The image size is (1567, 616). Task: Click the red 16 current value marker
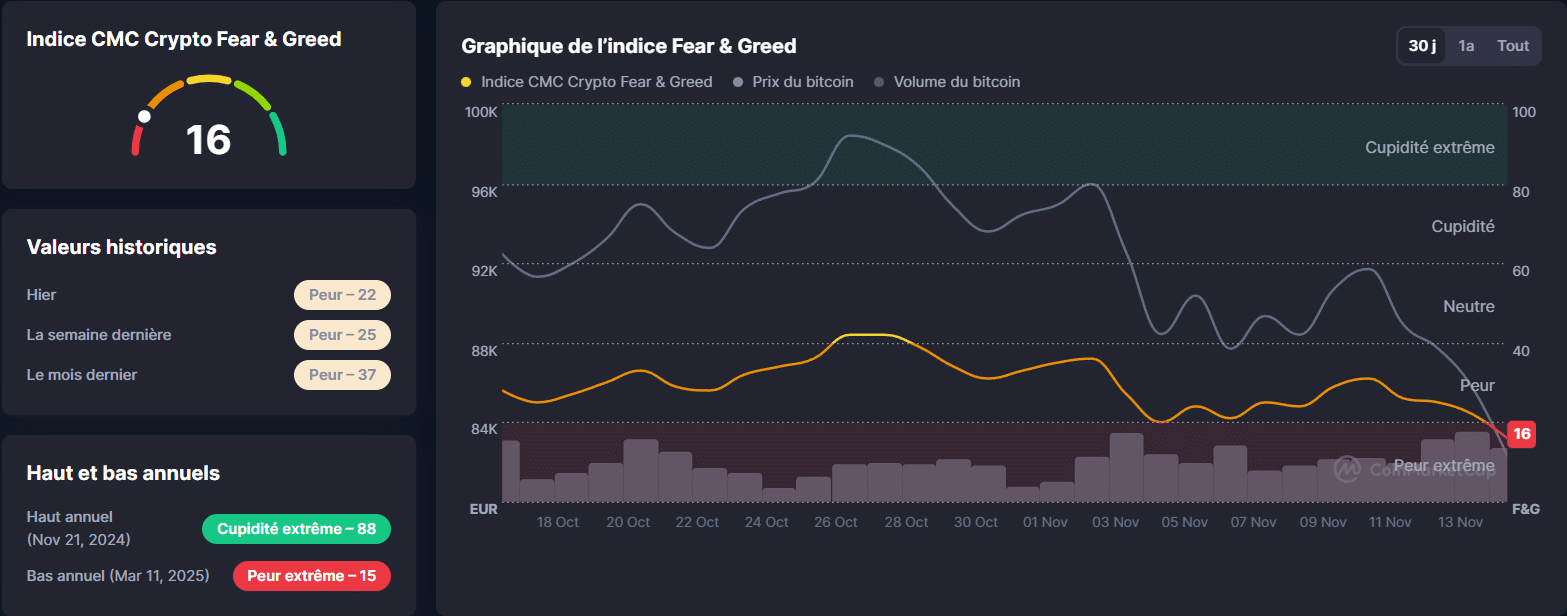pos(1521,434)
